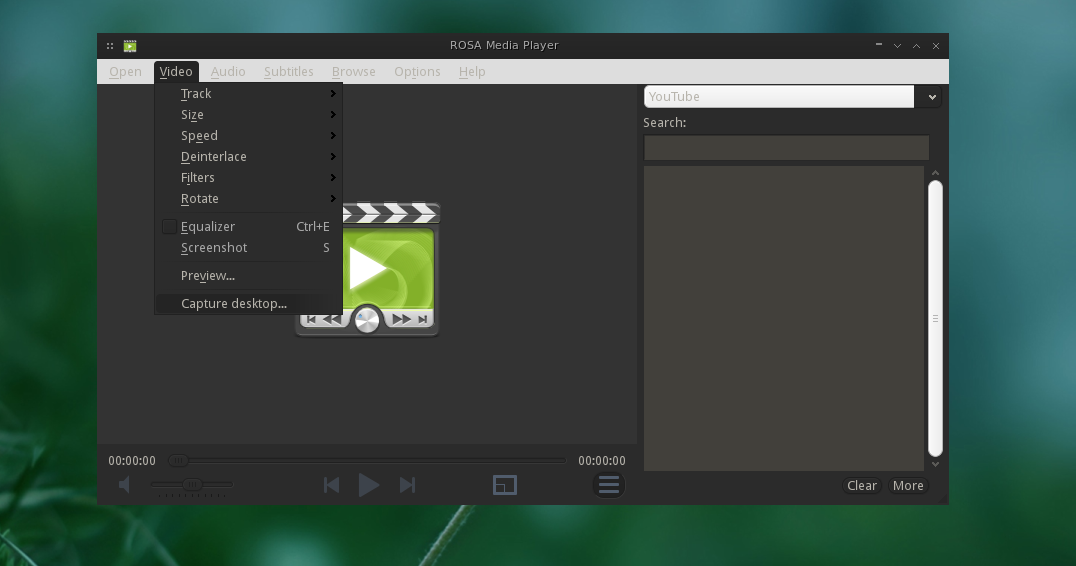Choose Capture desktop... option
Image resolution: width=1076 pixels, height=566 pixels.
pos(248,303)
